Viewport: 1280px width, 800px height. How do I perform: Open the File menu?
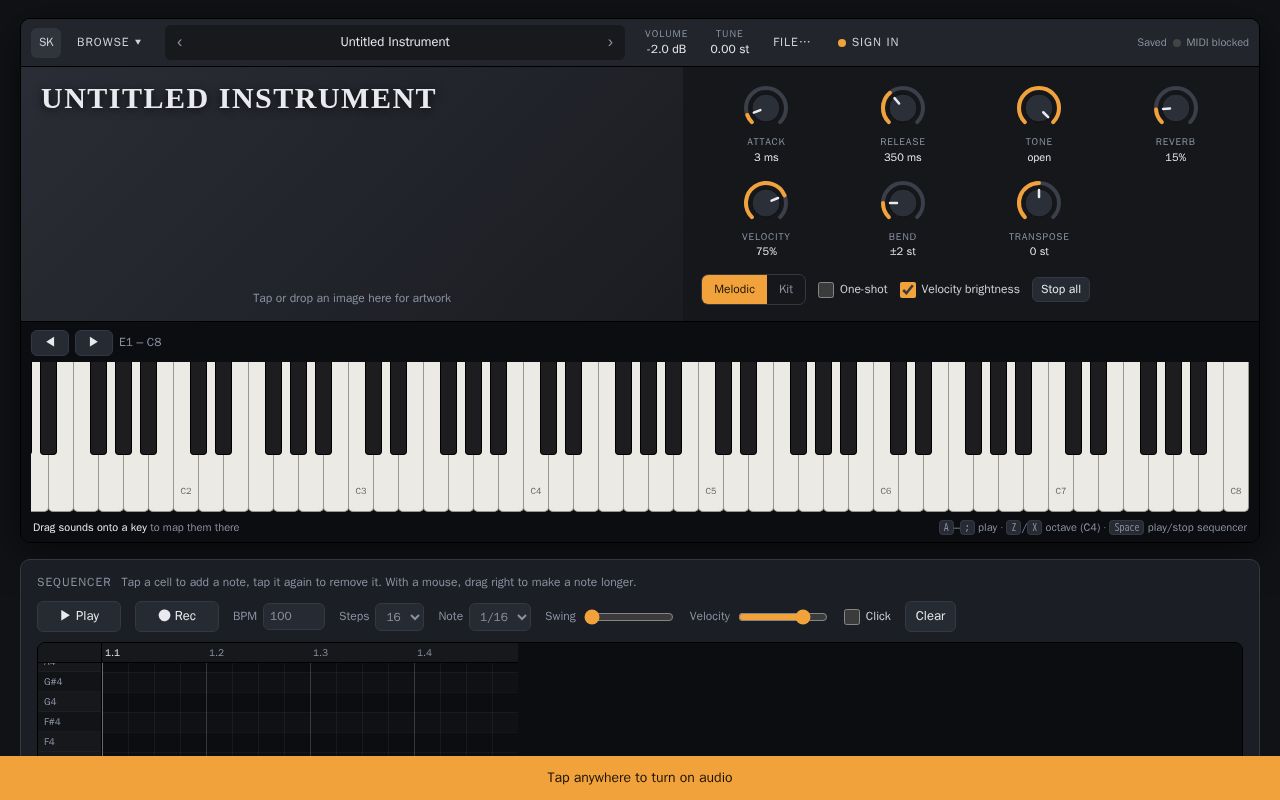click(792, 42)
